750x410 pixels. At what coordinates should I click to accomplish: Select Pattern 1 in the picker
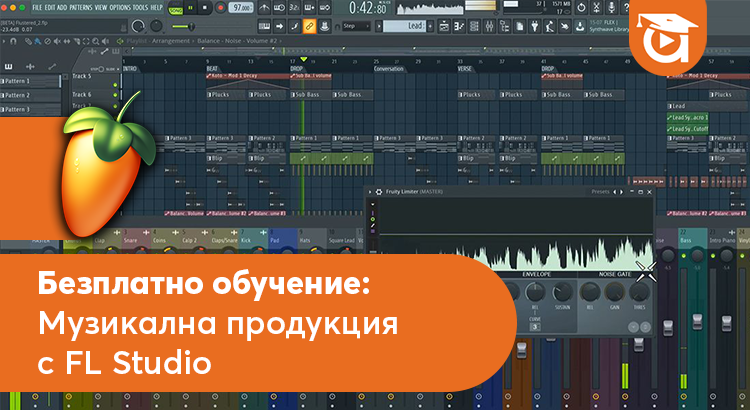[x=30, y=81]
